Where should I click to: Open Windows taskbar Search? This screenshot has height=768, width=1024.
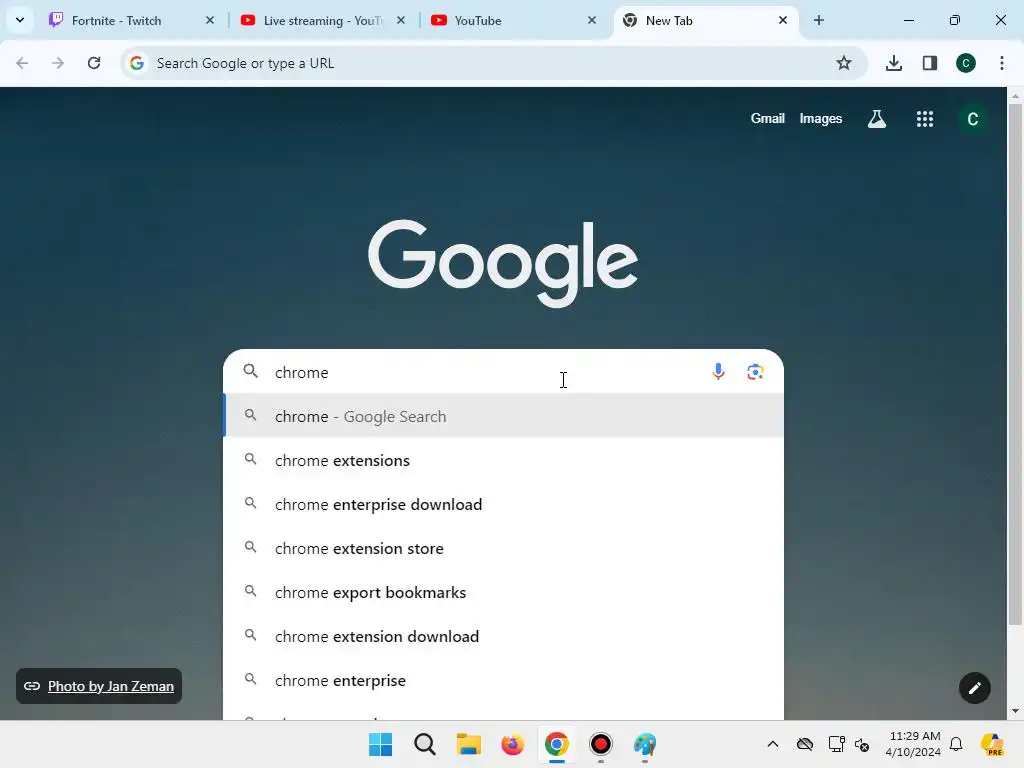coord(424,744)
